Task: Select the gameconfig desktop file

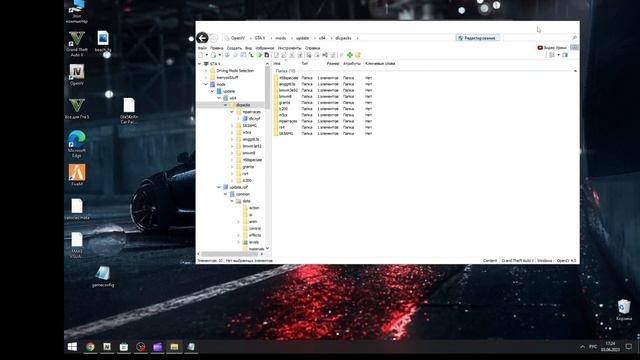Action: (x=103, y=276)
